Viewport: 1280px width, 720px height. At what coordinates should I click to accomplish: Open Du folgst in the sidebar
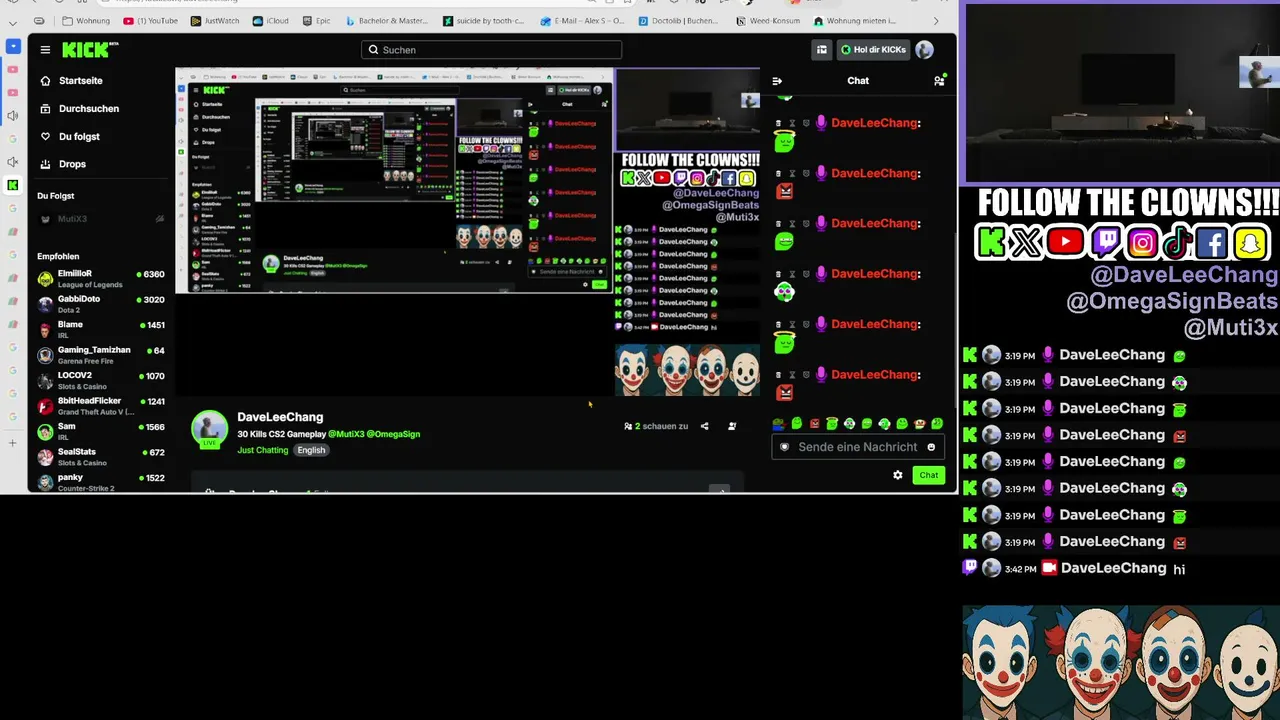pyautogui.click(x=69, y=137)
